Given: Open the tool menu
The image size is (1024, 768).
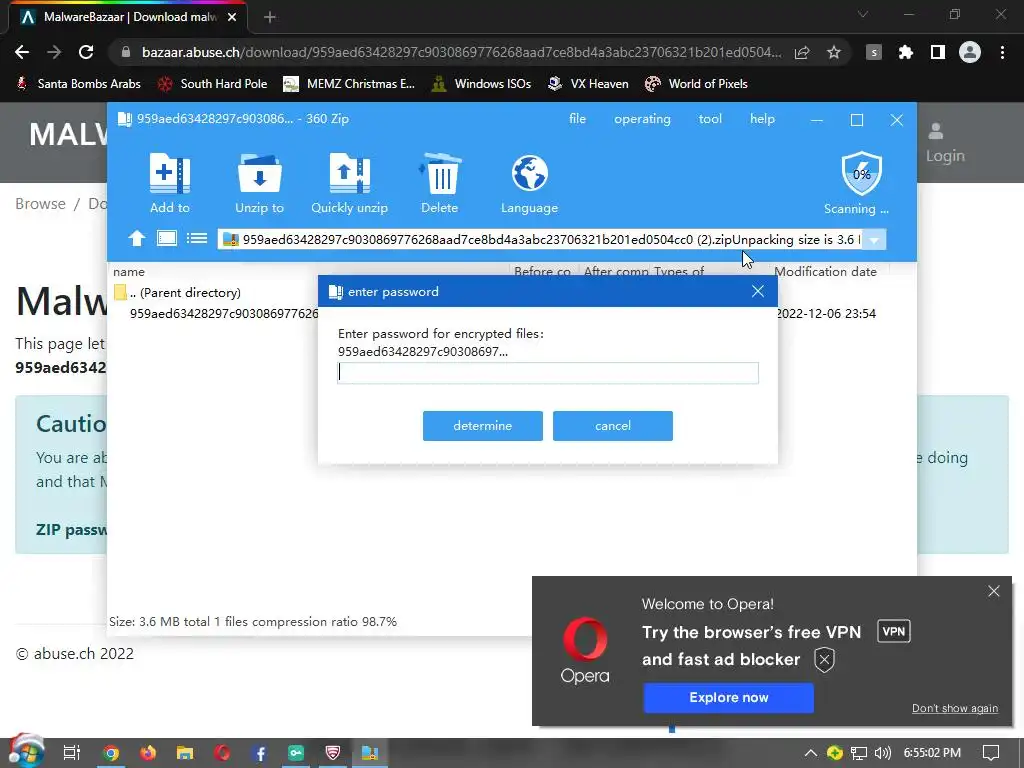Looking at the screenshot, I should (710, 119).
